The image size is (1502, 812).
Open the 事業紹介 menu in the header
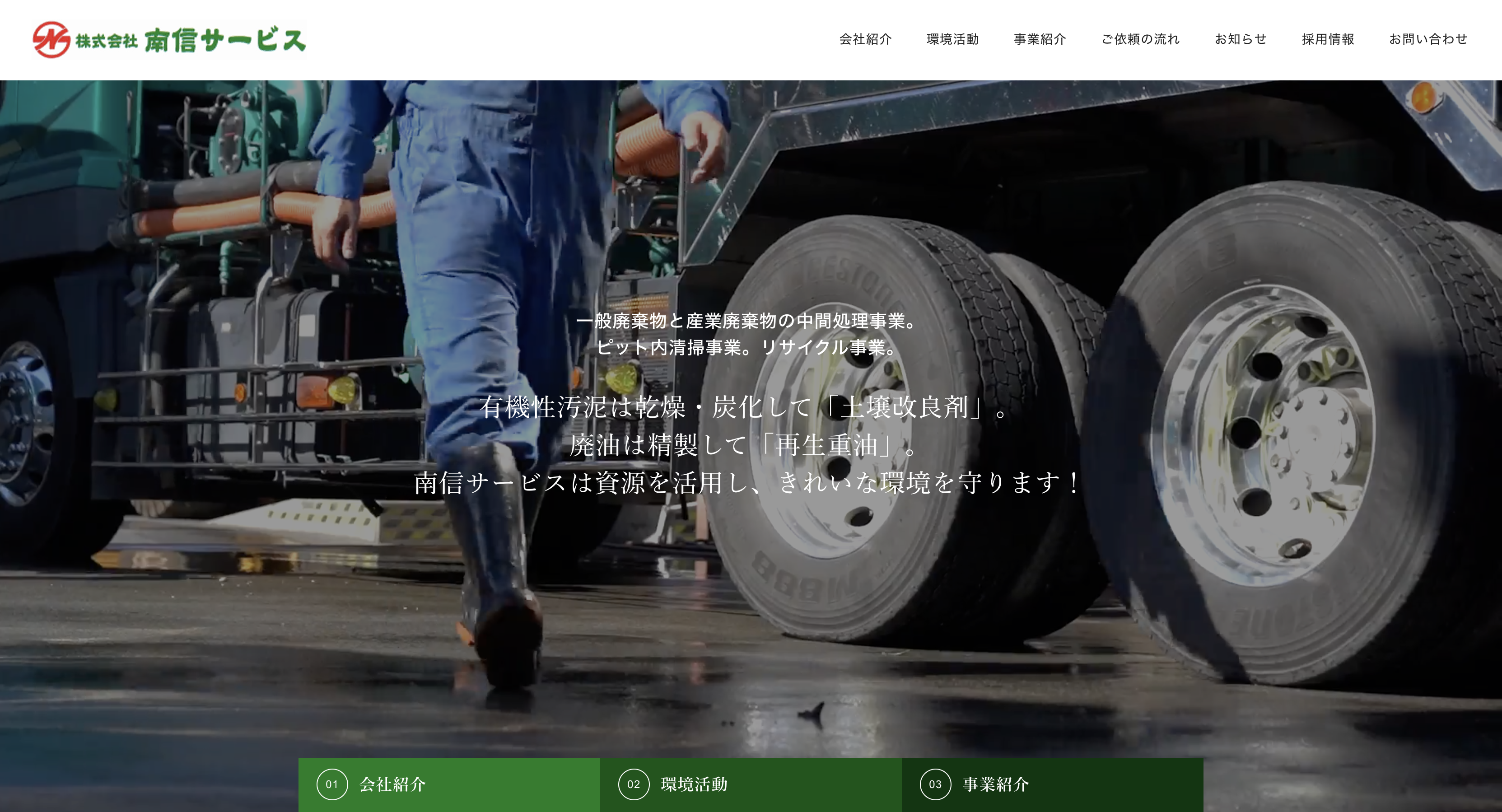point(1040,39)
